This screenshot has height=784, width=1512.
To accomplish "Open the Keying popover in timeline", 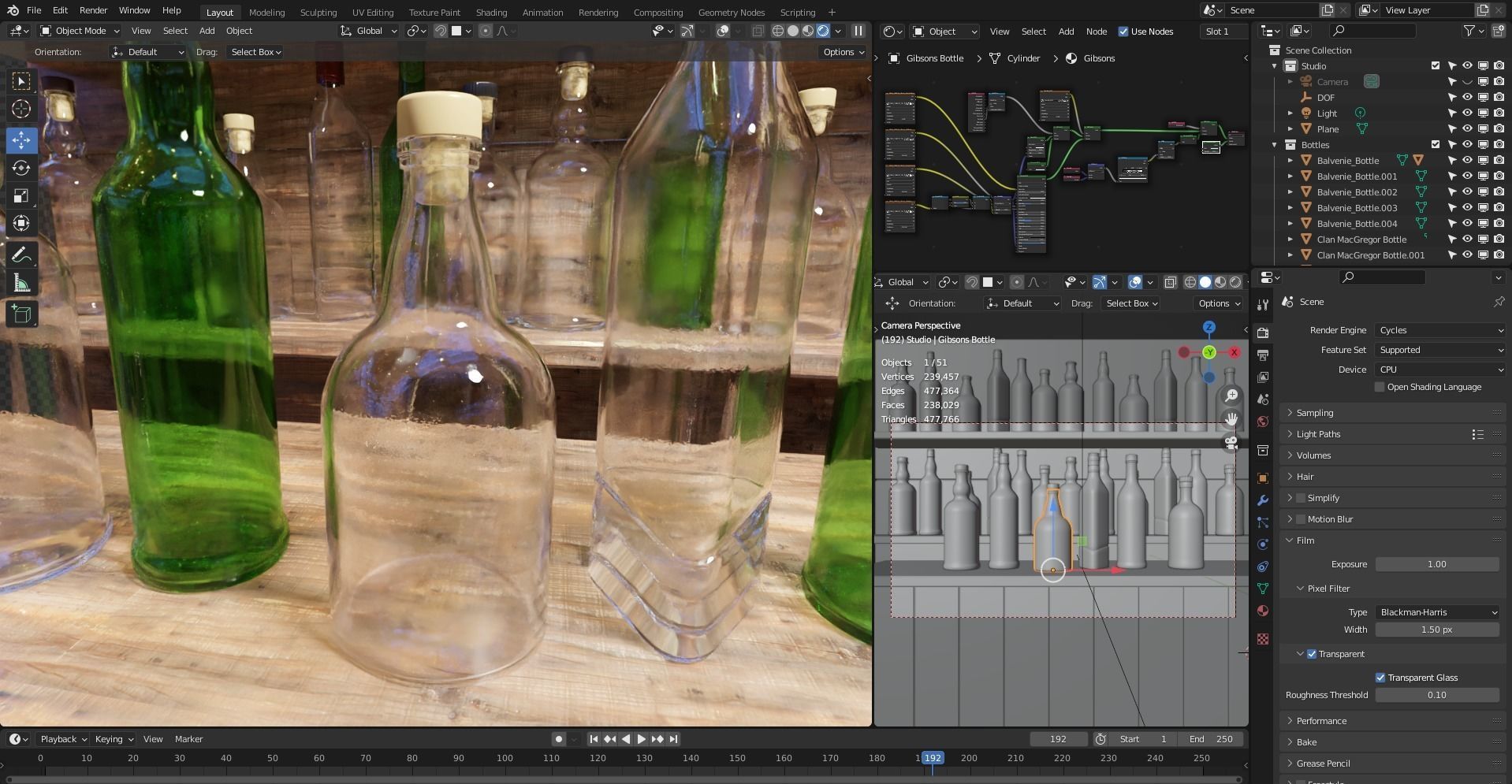I will point(113,739).
